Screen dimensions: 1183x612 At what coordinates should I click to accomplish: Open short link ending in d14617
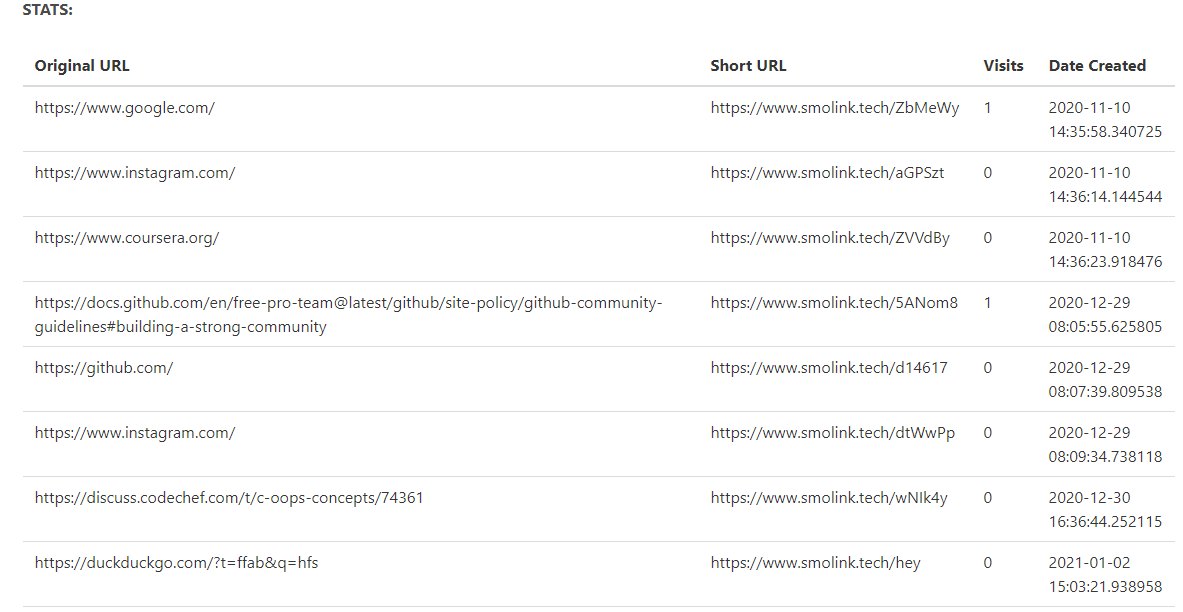tap(828, 368)
